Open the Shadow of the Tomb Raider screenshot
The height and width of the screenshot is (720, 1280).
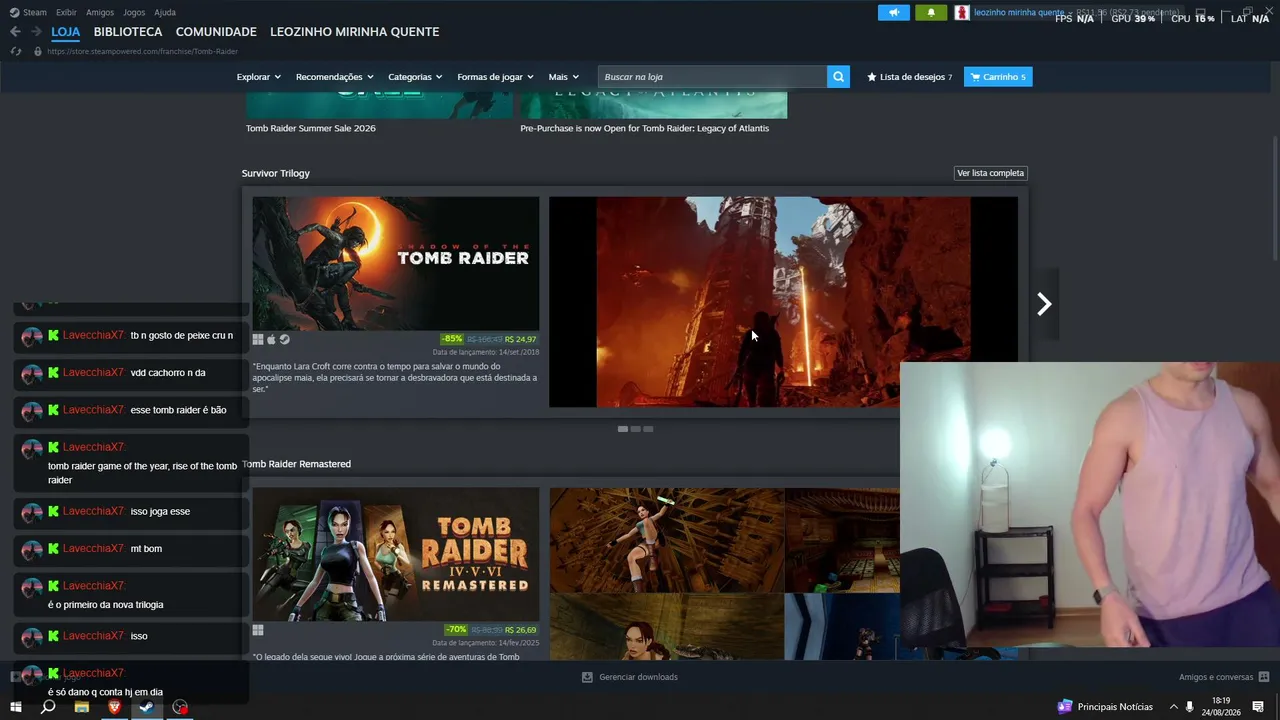point(783,302)
